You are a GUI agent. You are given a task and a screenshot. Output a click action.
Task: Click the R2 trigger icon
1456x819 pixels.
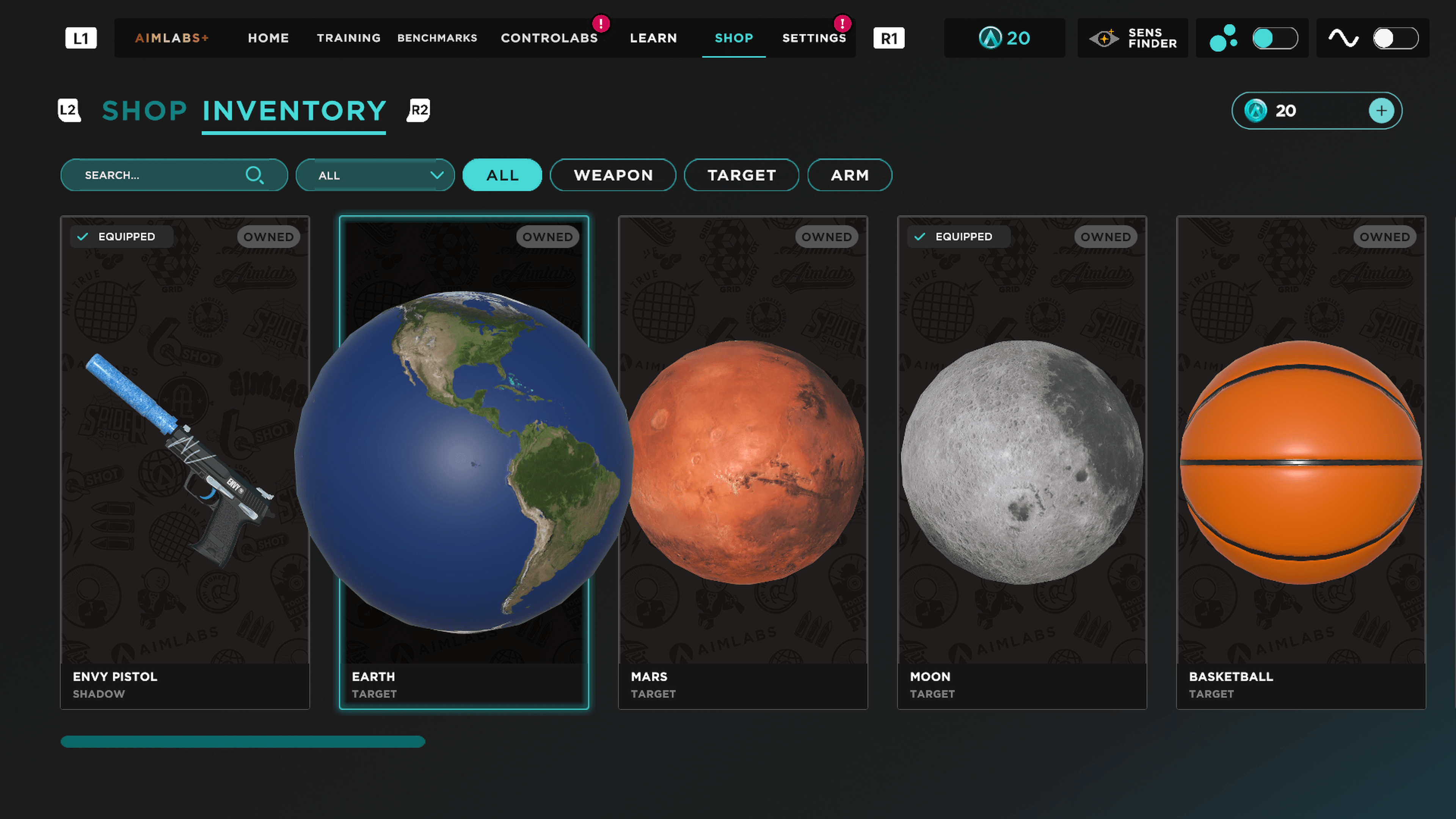[419, 110]
